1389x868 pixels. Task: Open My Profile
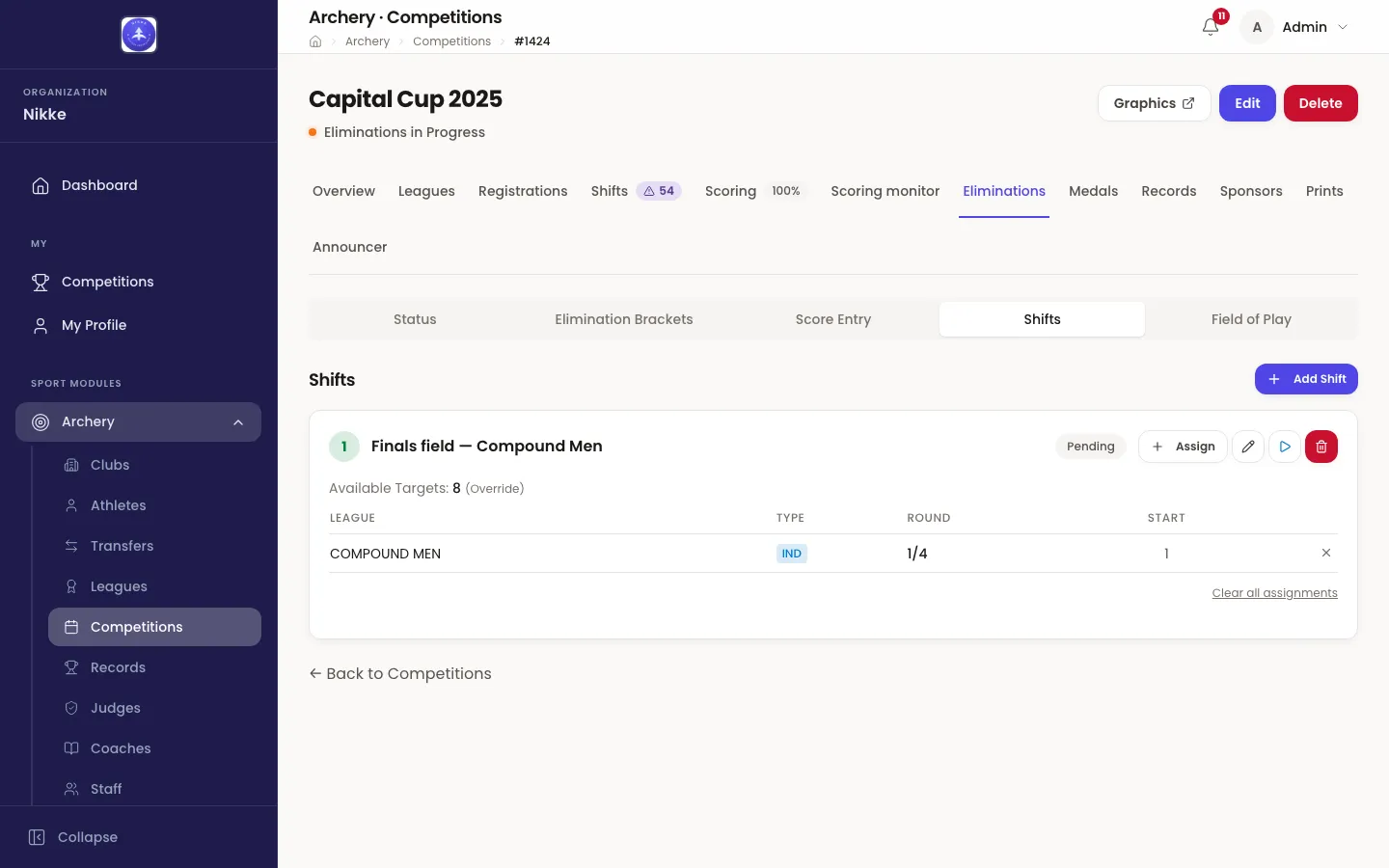tap(138, 325)
